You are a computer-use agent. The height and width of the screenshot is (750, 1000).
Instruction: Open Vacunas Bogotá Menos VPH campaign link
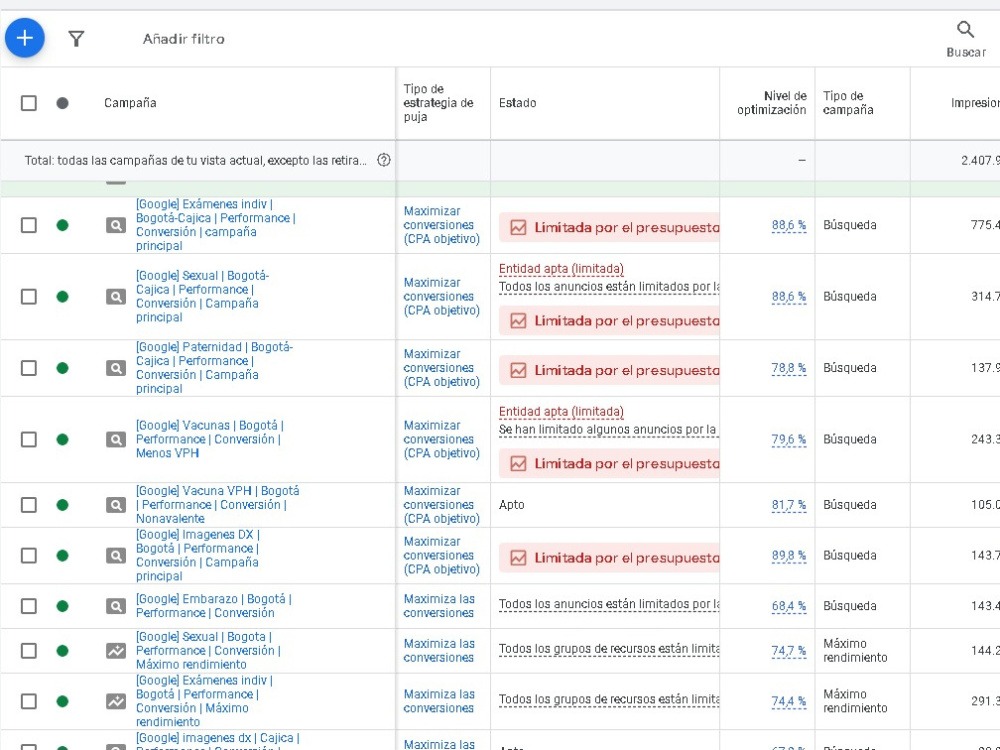coord(209,439)
